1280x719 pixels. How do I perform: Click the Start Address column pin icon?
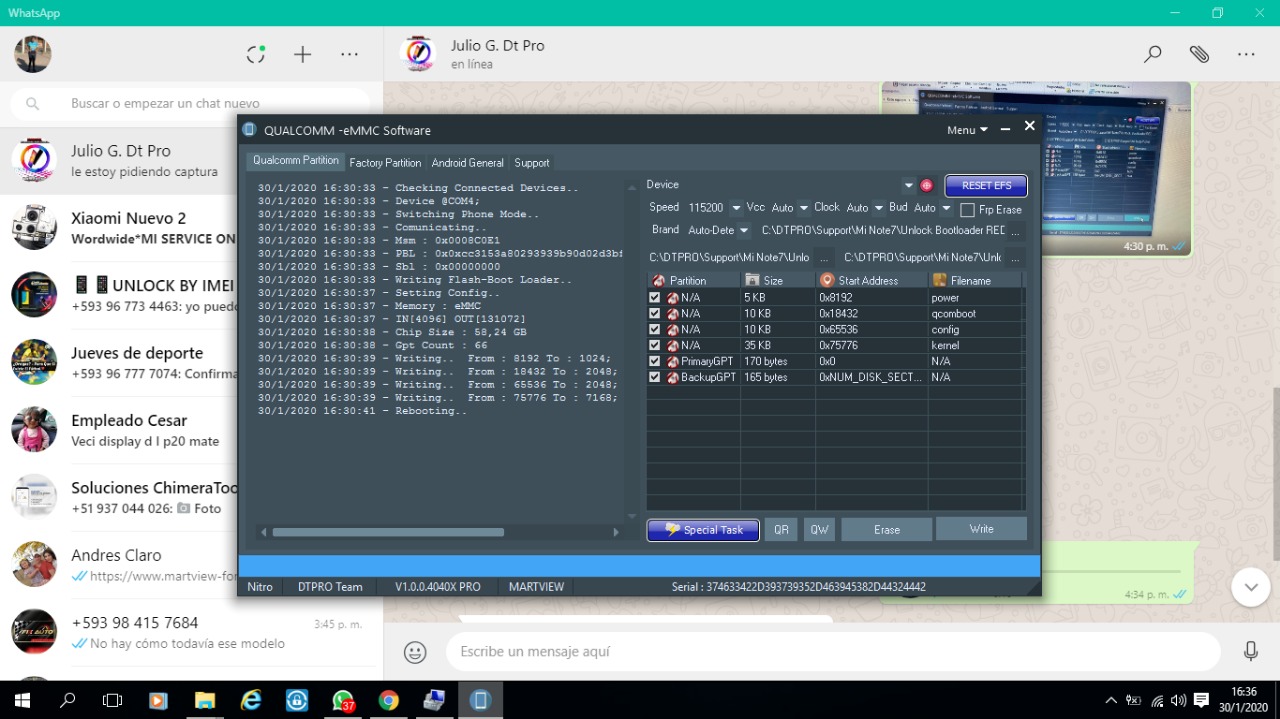click(x=827, y=280)
